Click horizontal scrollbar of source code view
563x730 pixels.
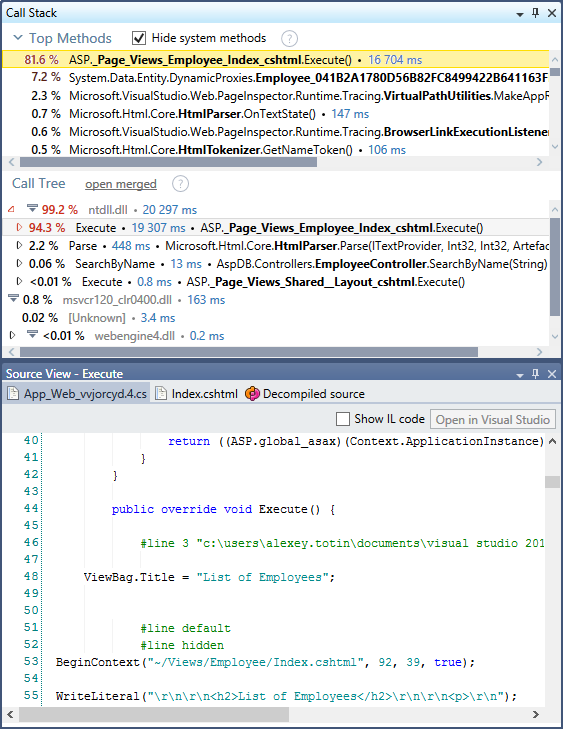coord(154,714)
